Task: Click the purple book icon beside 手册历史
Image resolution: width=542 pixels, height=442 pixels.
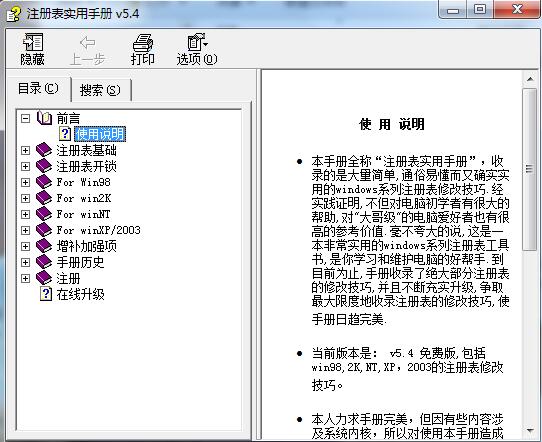Action: [44, 262]
